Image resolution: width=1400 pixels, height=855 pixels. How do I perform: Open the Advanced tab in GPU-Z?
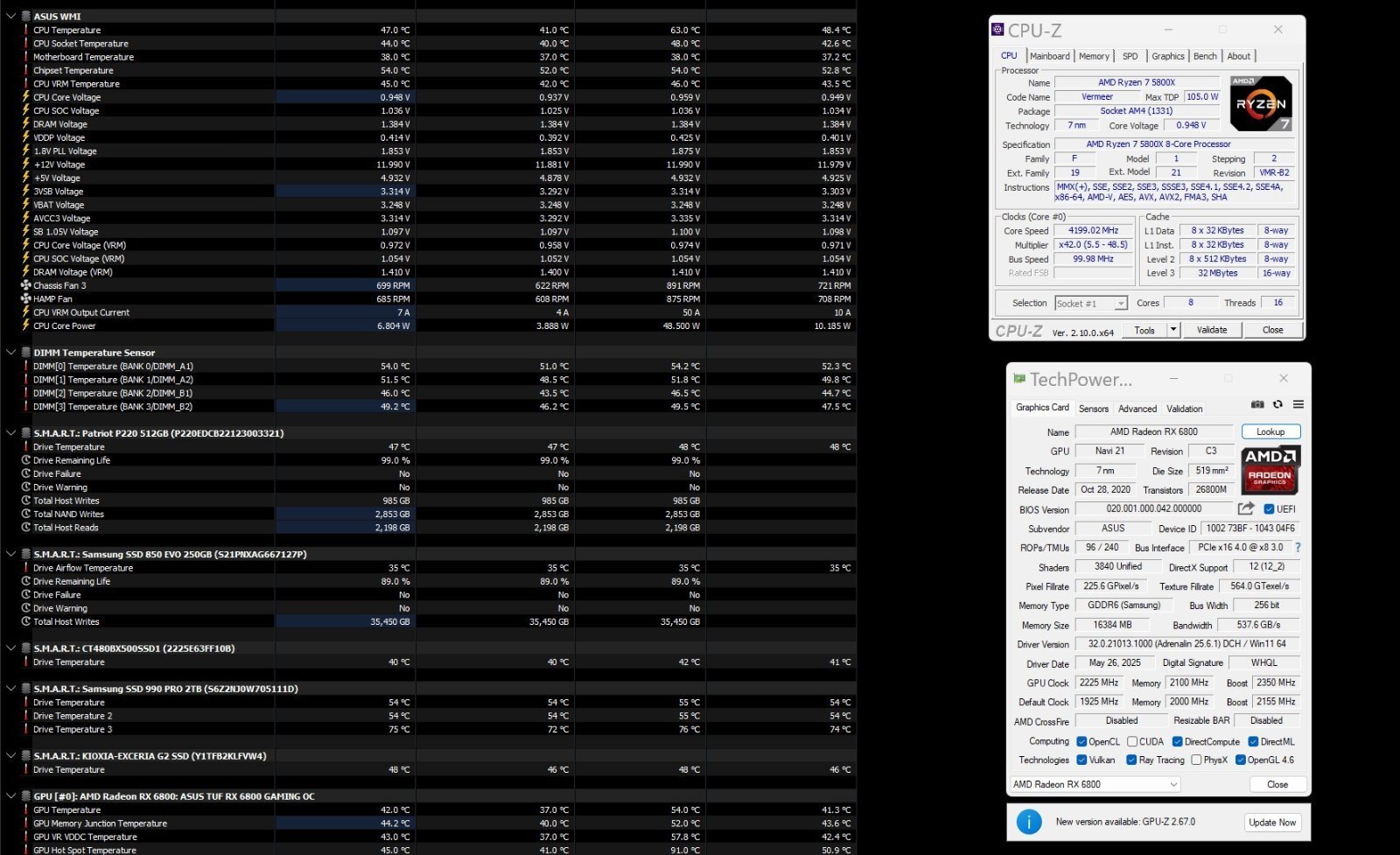tap(1137, 409)
